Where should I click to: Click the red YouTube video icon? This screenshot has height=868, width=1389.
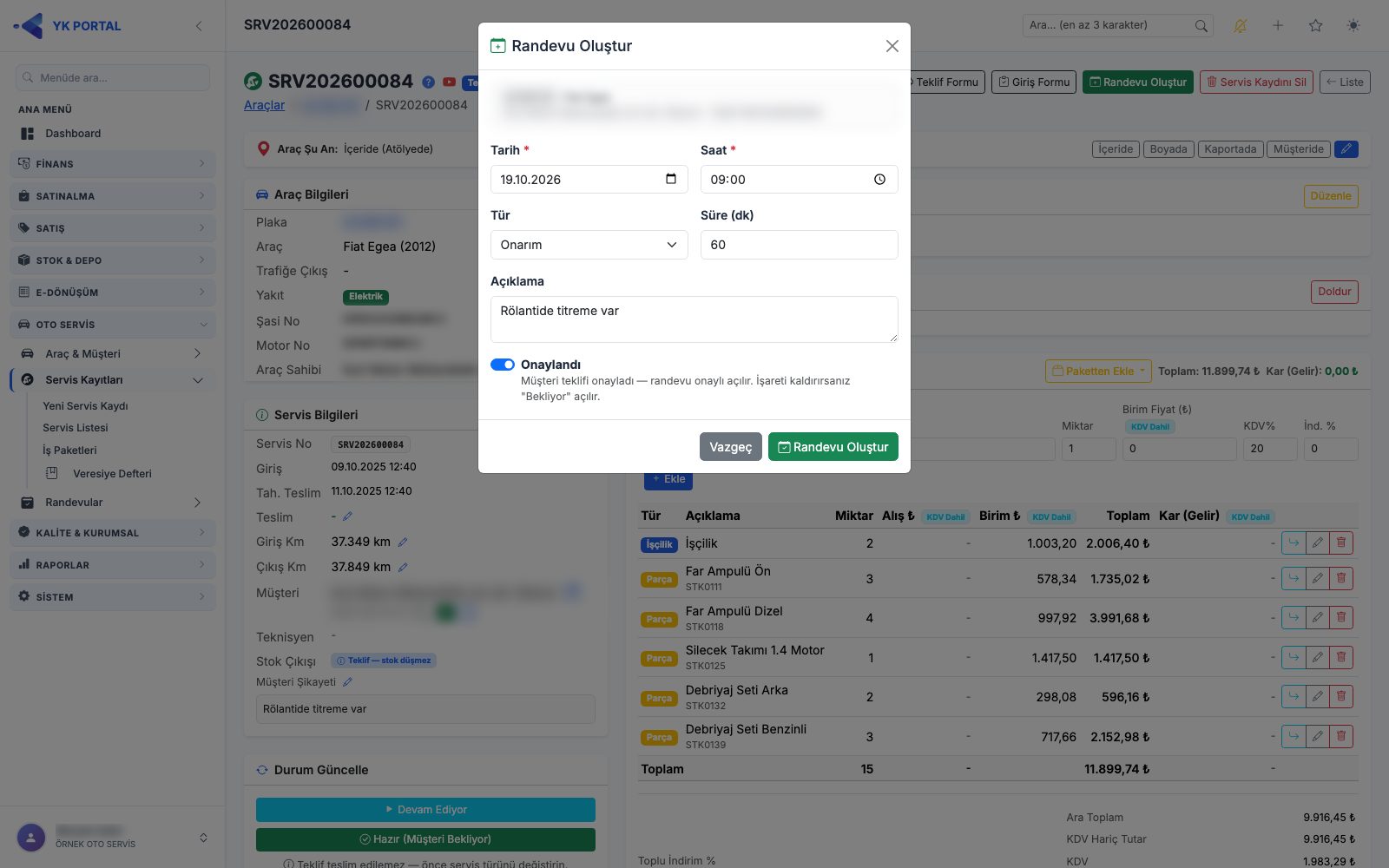pyautogui.click(x=449, y=82)
